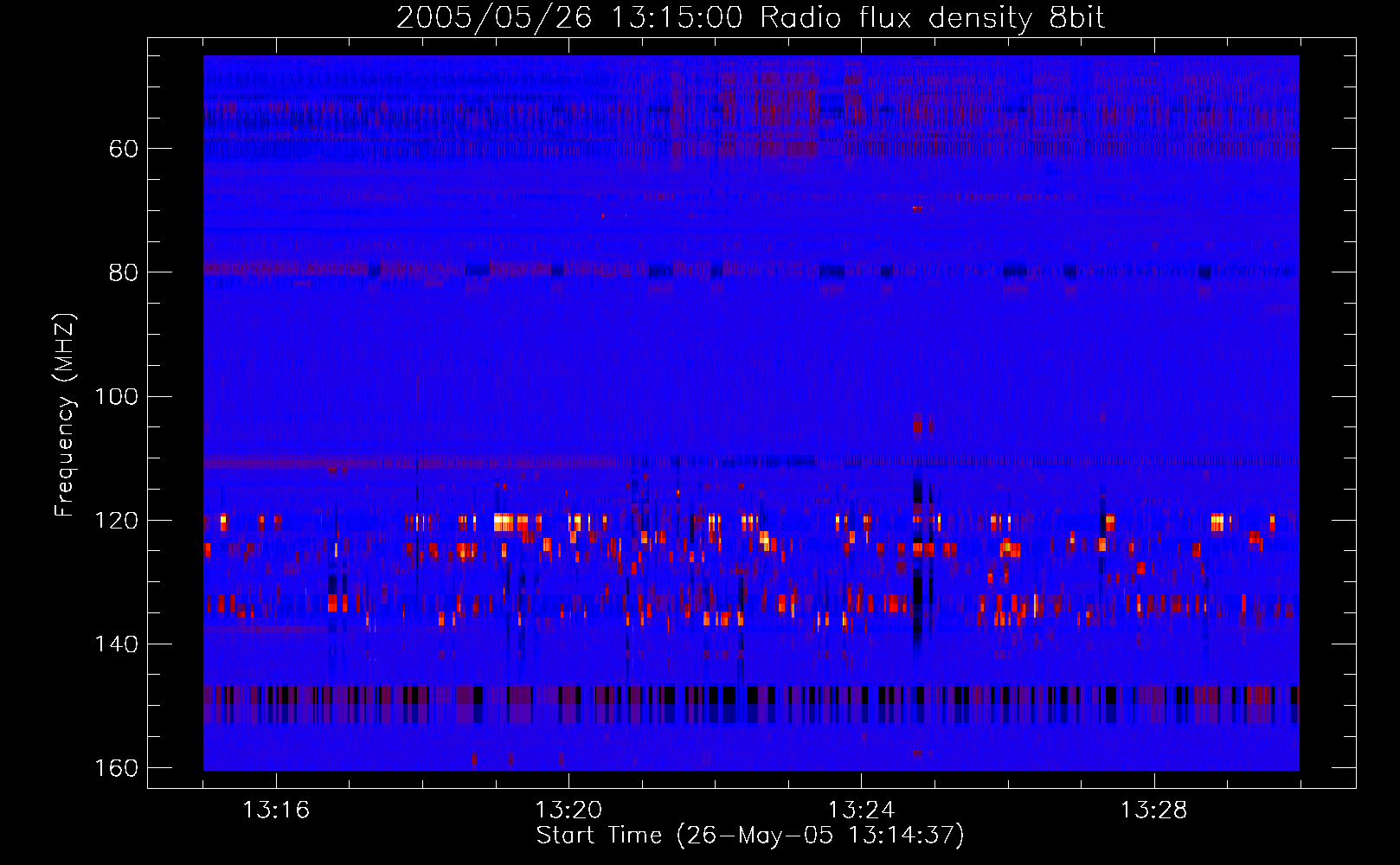Click the 60 frequency tick label
Screen dimensions: 1400x865
124,149
